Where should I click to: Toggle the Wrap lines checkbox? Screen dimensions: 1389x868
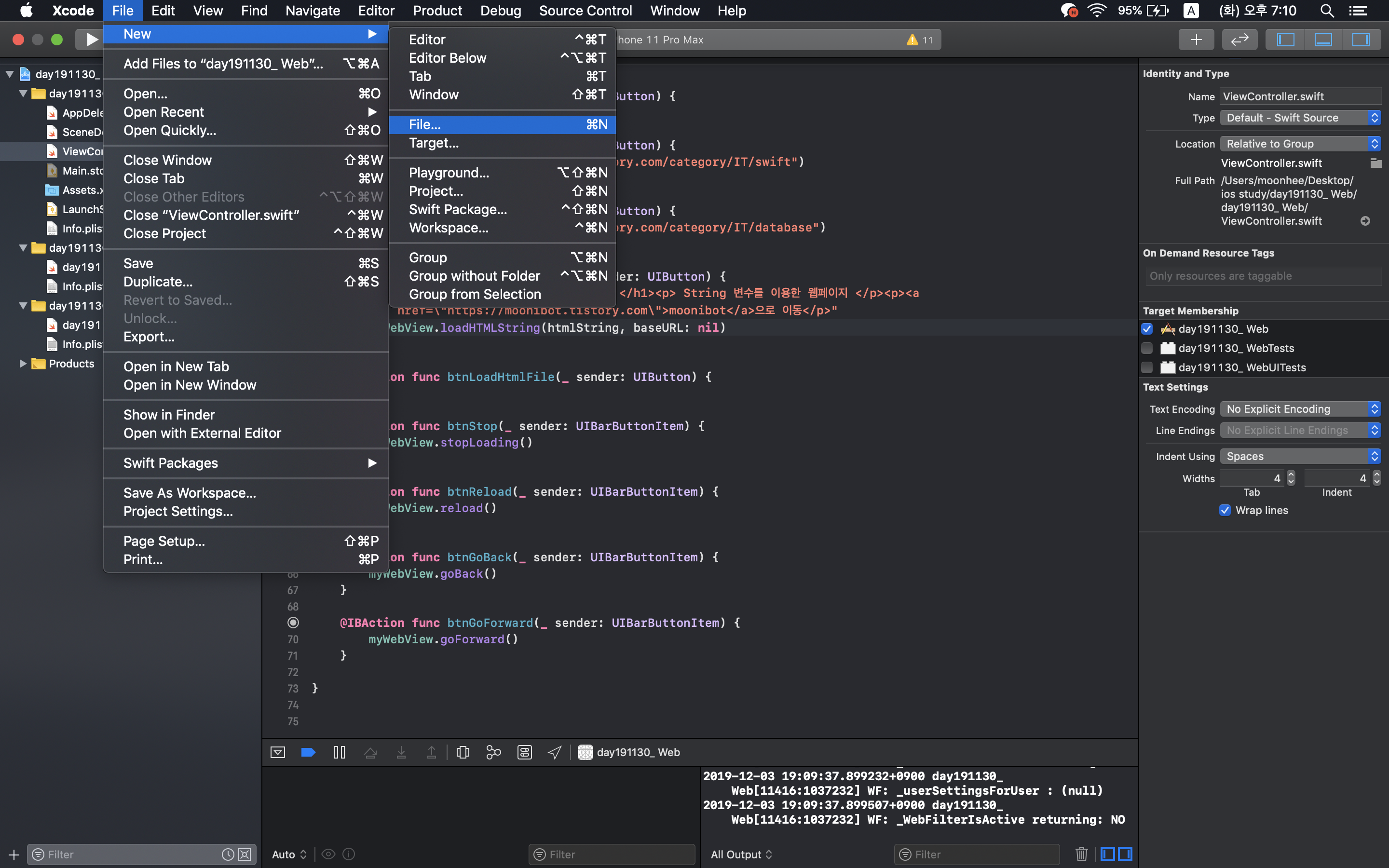click(x=1224, y=510)
